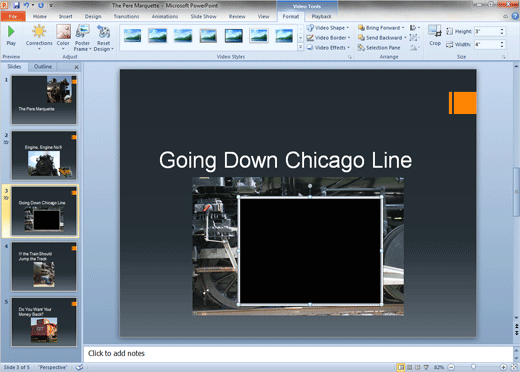Open the Color recolor menu
Screen dimensions: 520x372
coord(63,37)
